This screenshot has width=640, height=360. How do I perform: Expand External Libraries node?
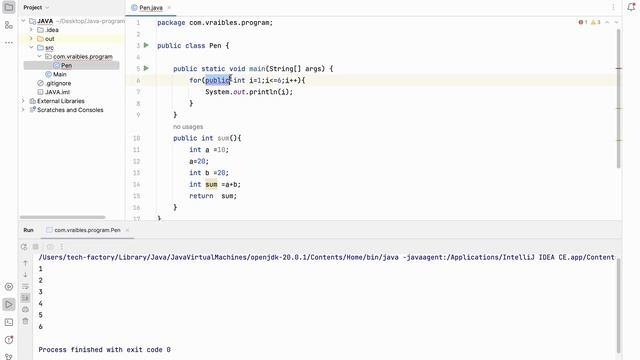(23, 101)
